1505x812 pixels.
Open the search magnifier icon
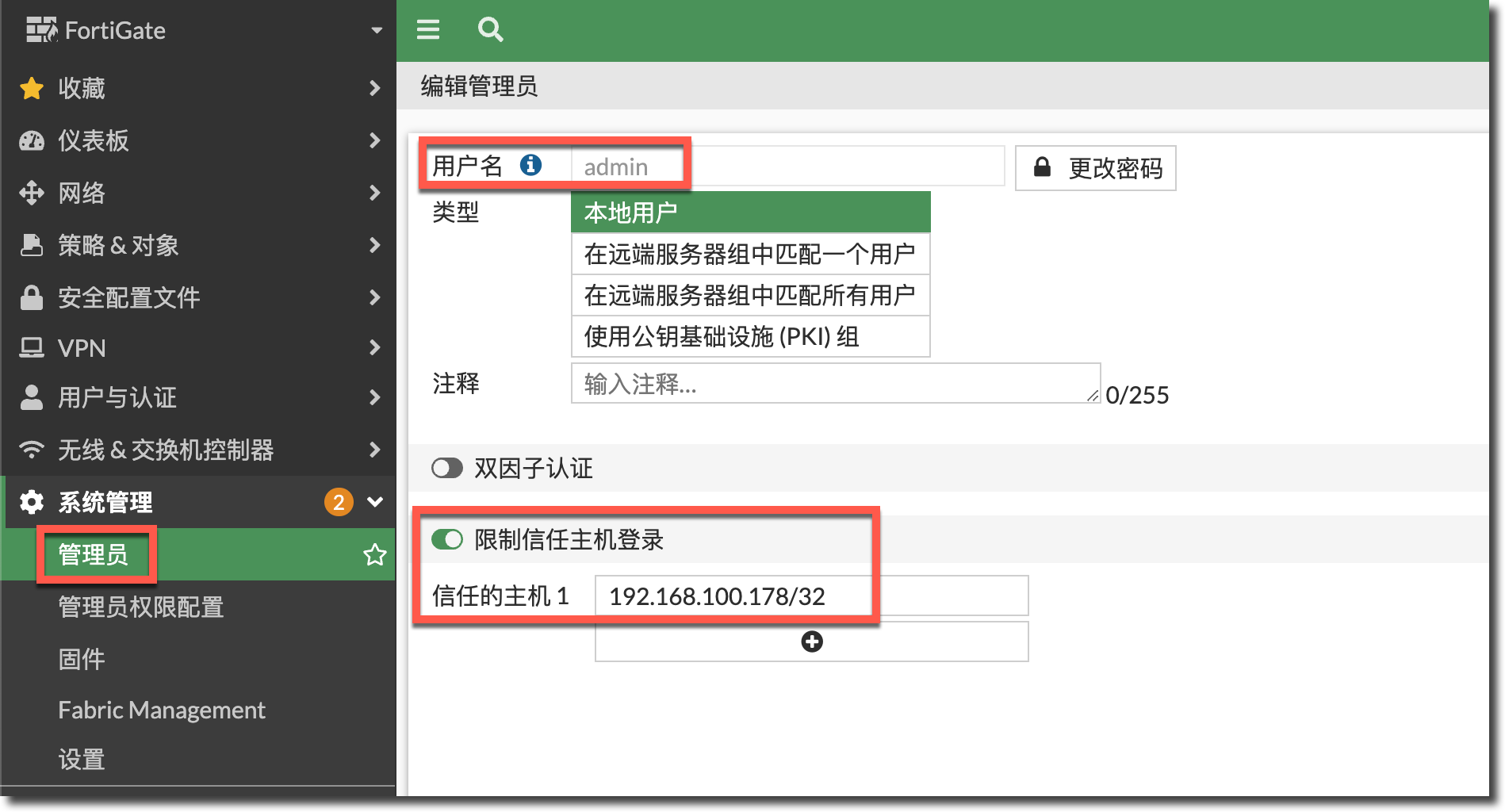click(490, 30)
